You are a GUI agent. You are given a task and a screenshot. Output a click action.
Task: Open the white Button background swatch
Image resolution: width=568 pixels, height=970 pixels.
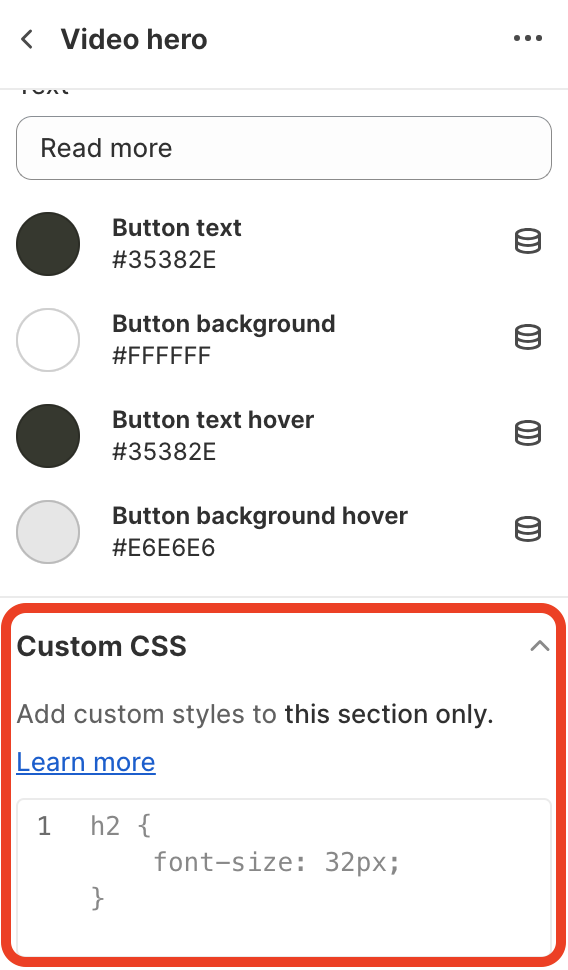pyautogui.click(x=48, y=340)
